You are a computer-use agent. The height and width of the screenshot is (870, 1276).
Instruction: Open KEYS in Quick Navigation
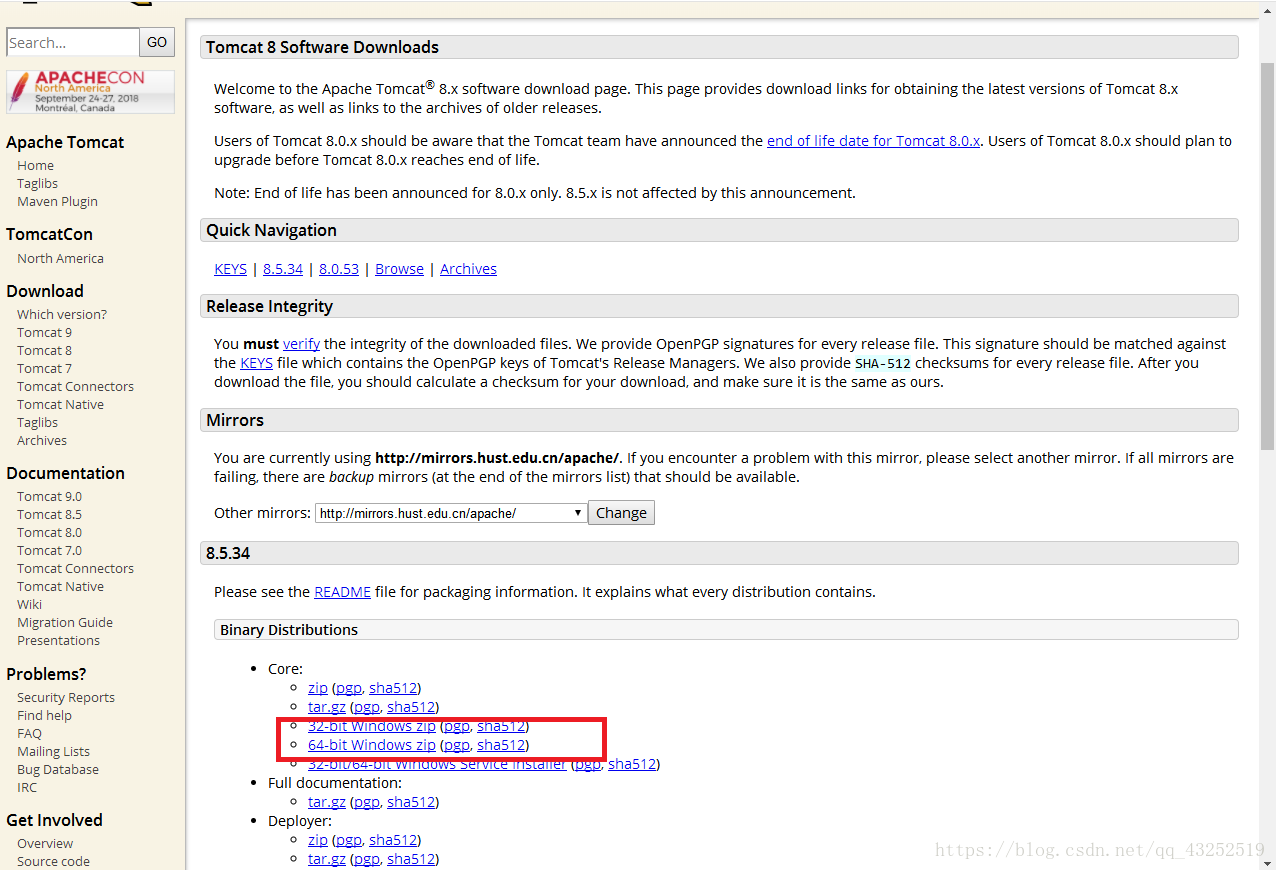230,269
